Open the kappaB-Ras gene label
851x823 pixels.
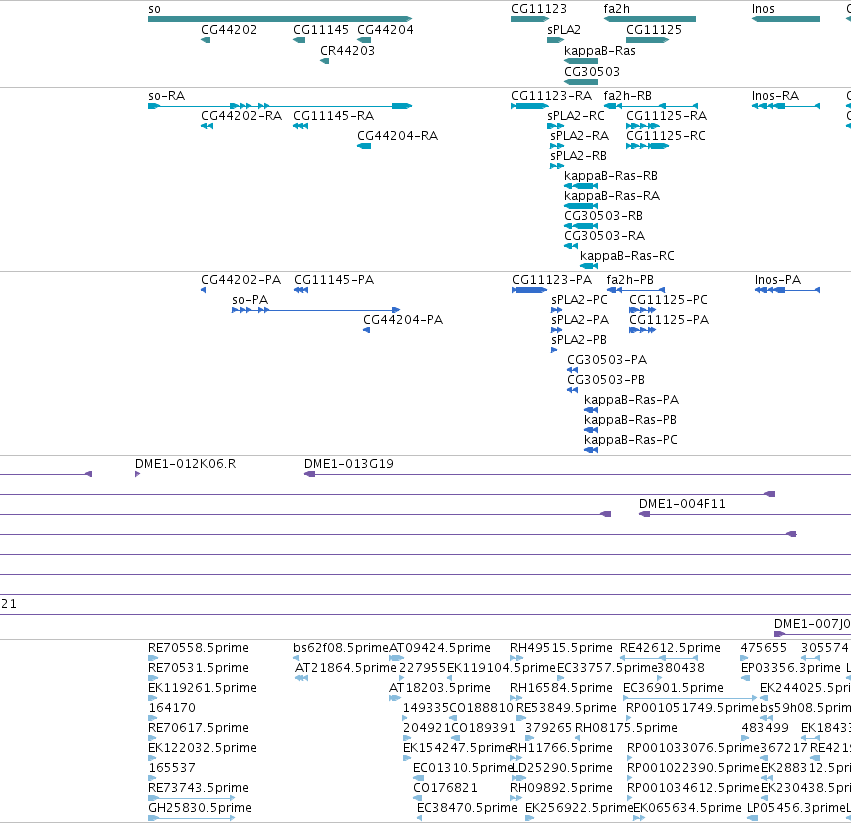click(x=600, y=50)
